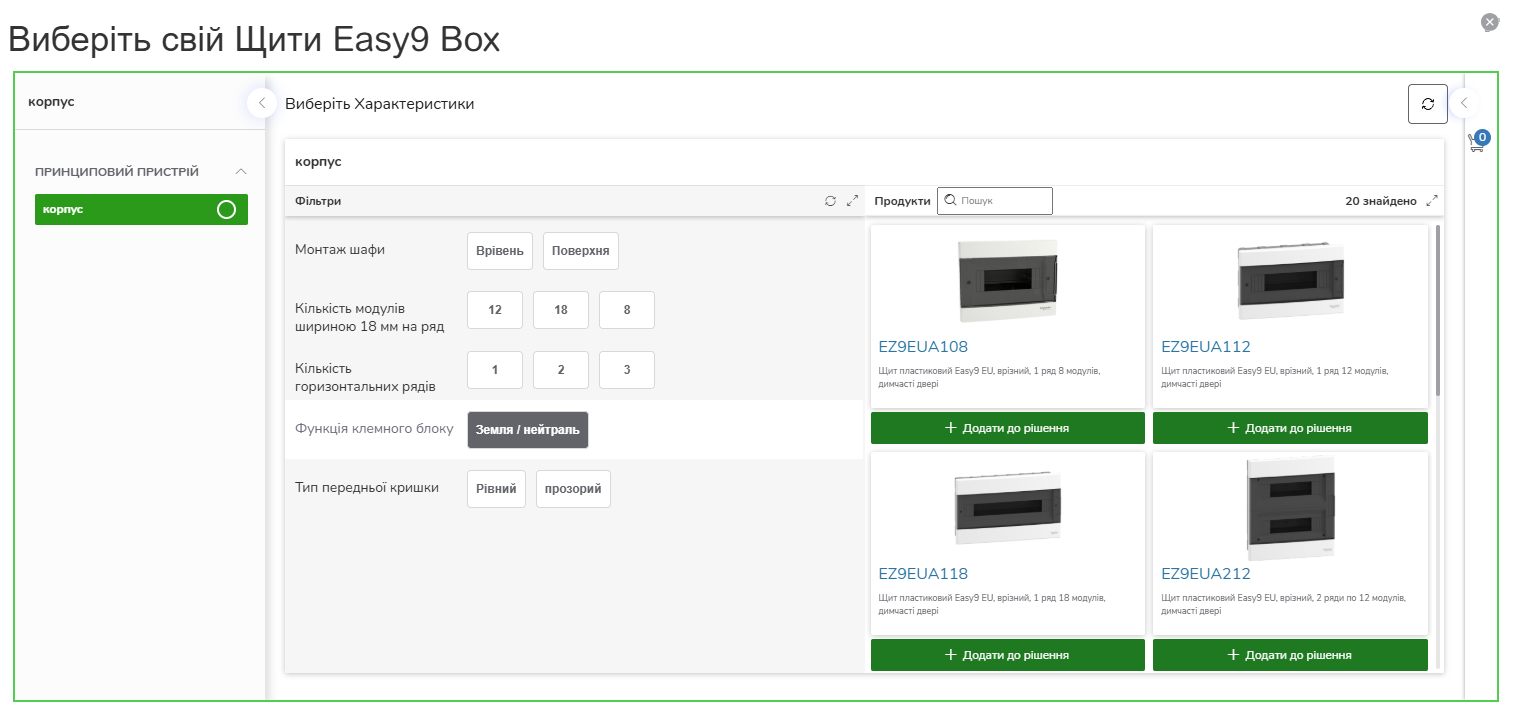Click the EZ9EUA108 product image

(x=1008, y=281)
